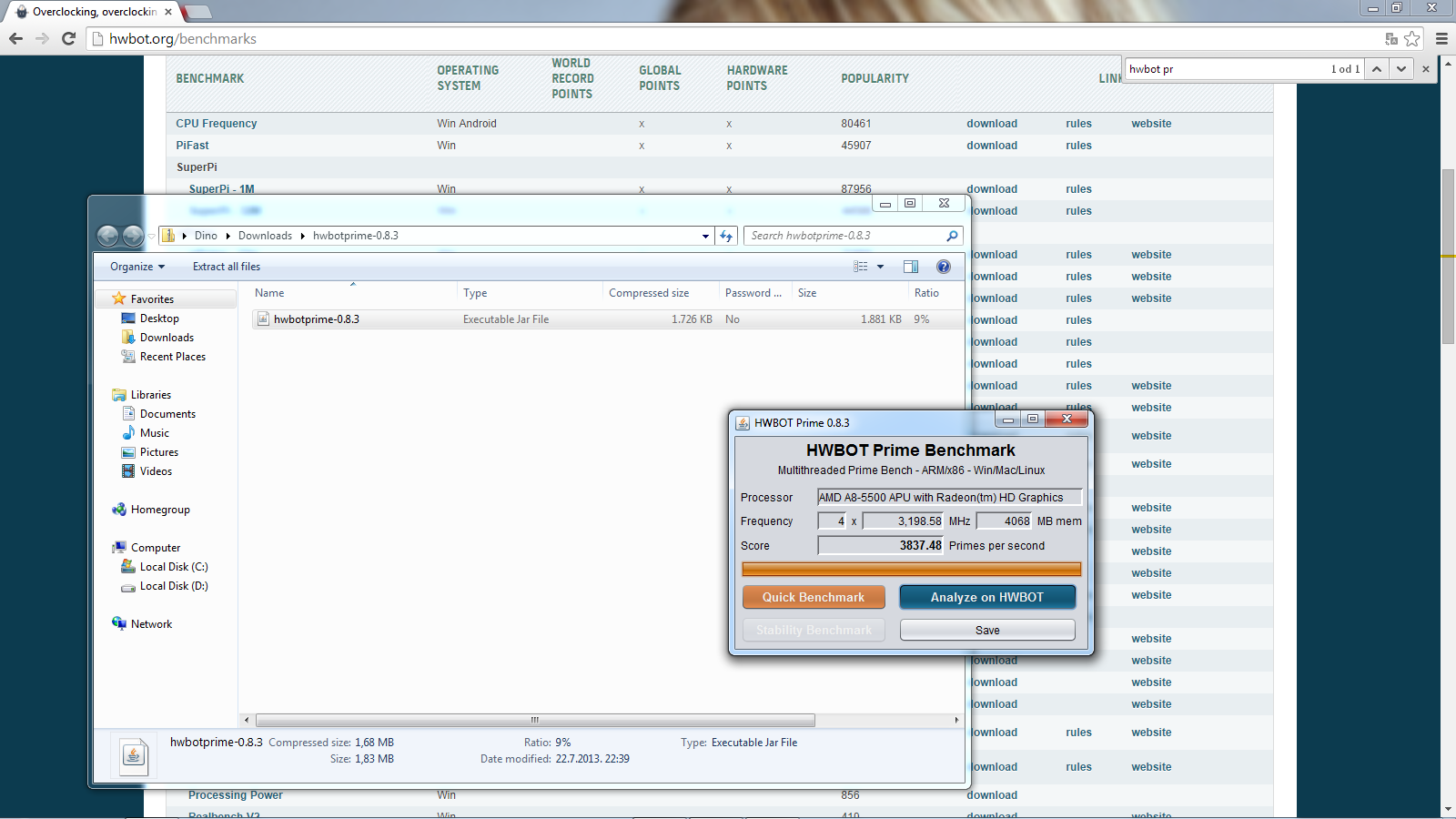Open a new browser tab
This screenshot has width=1456, height=819.
197,12
